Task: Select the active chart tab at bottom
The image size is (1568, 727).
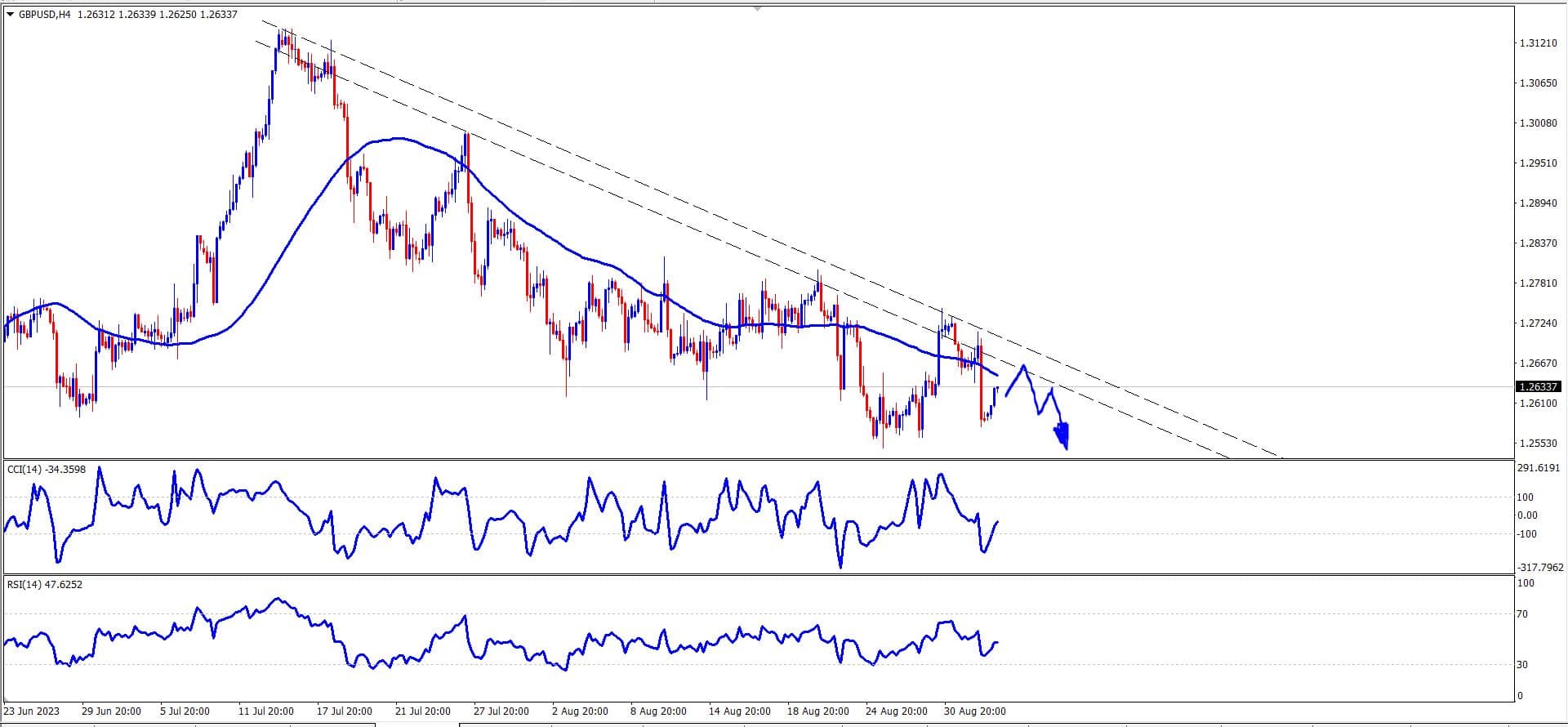Action: (416, 724)
